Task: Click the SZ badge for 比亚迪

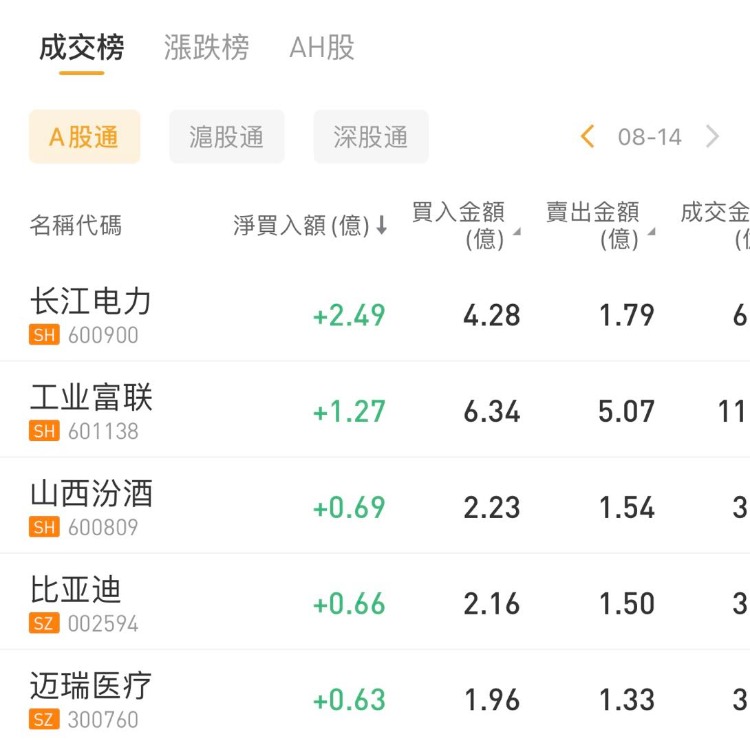Action: pyautogui.click(x=44, y=624)
